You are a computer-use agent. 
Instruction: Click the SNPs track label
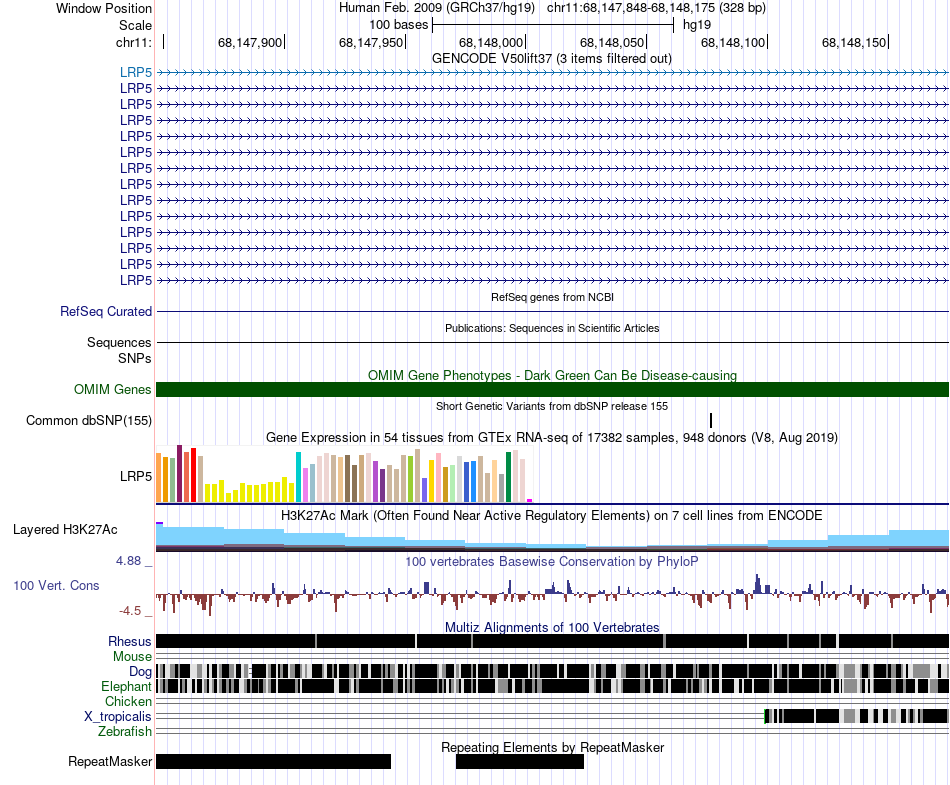(135, 359)
